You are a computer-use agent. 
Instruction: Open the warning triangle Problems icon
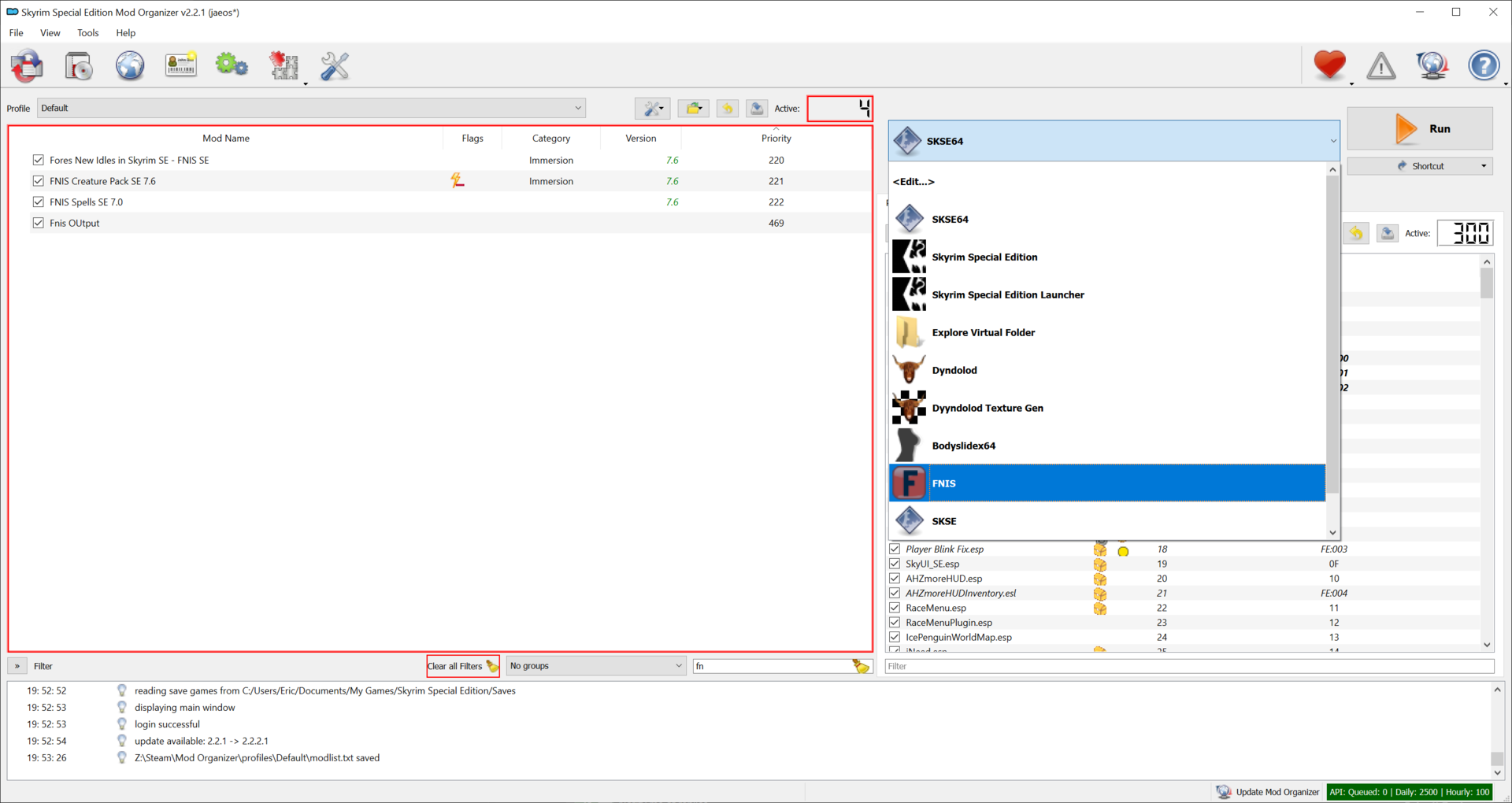pyautogui.click(x=1381, y=66)
